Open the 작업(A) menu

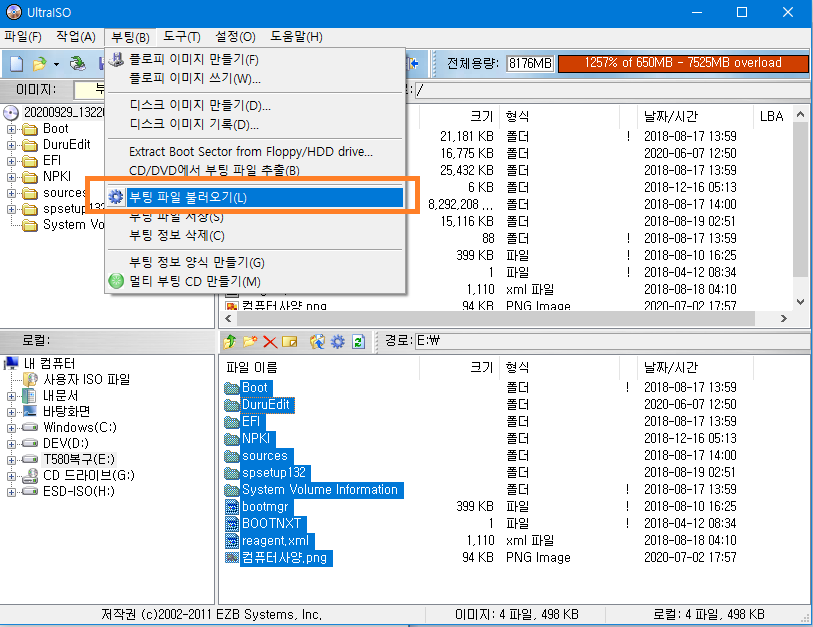click(x=76, y=37)
